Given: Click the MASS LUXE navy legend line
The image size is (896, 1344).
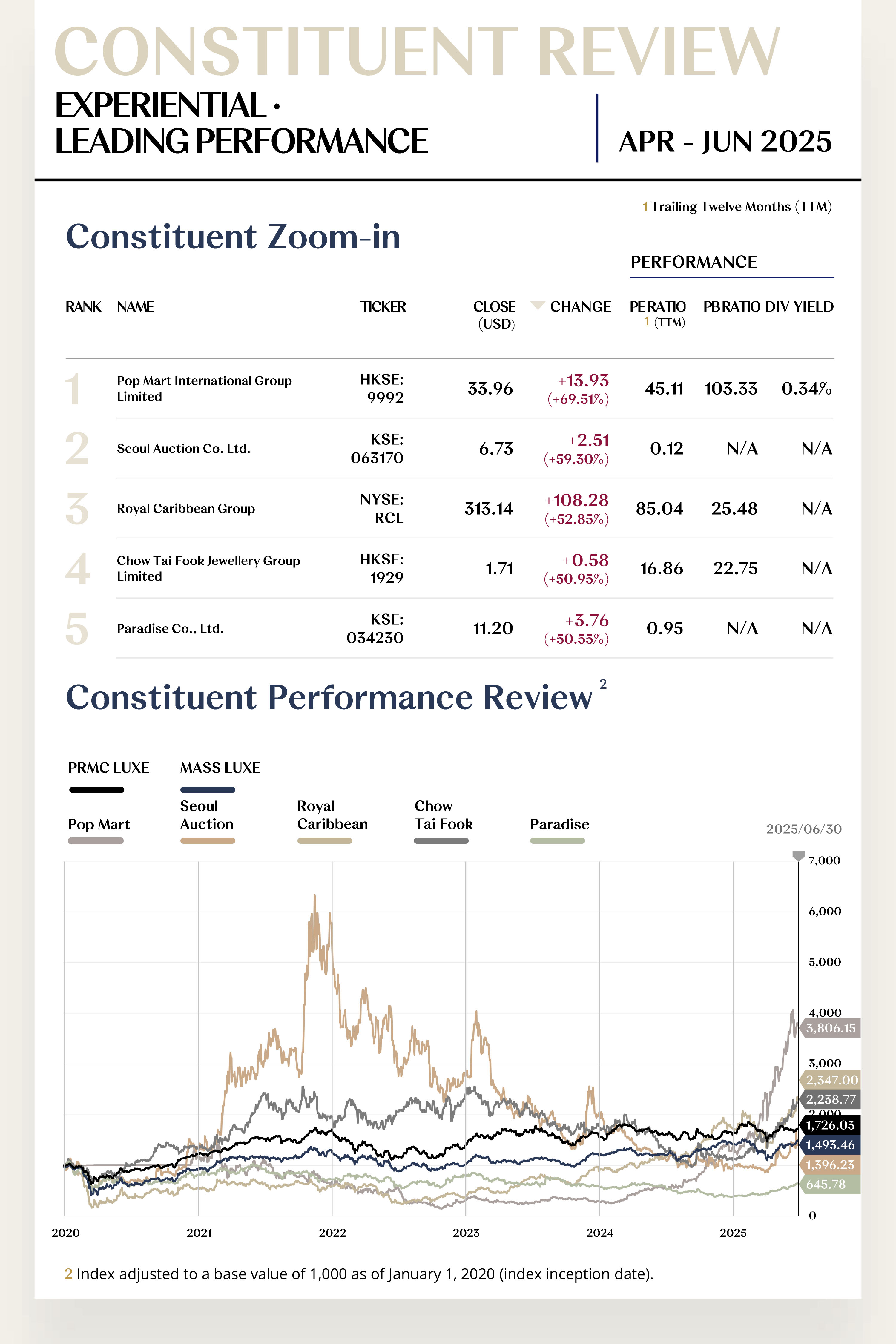Looking at the screenshot, I should (208, 790).
